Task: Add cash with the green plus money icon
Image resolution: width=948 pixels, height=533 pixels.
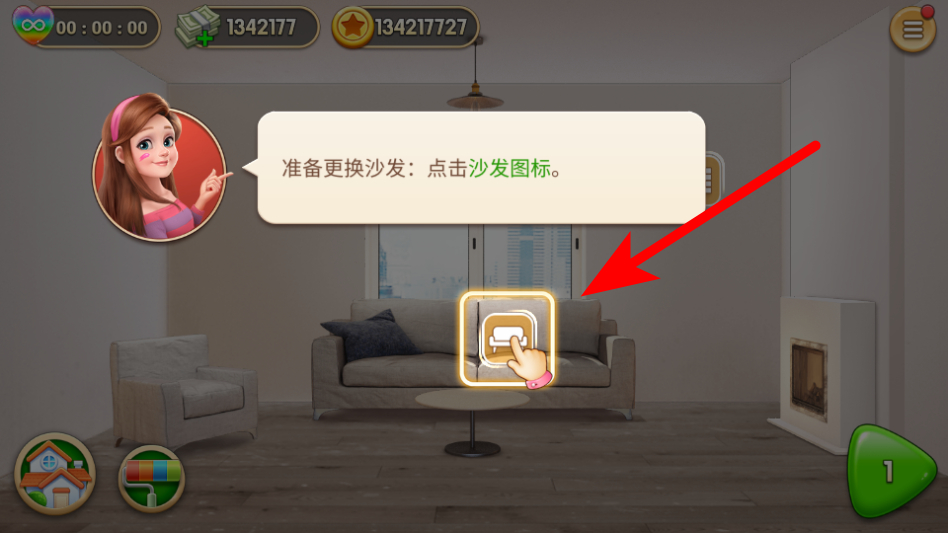Action: point(197,27)
